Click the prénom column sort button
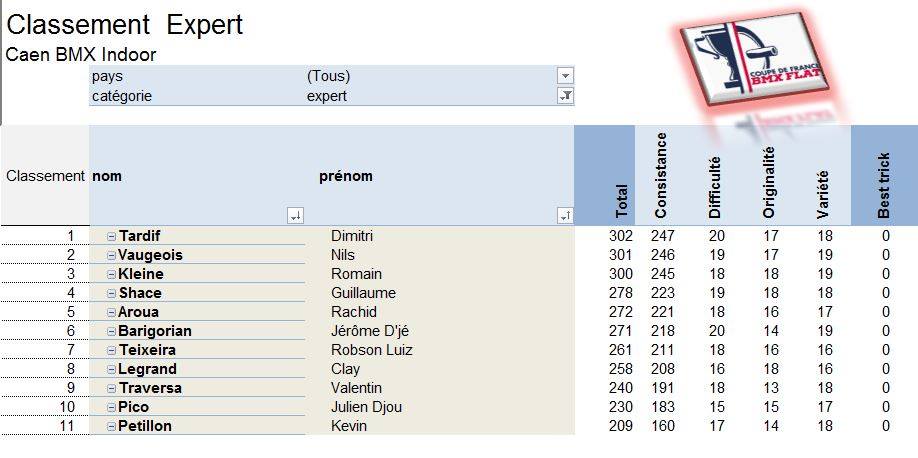Viewport: 918px width, 458px height. pyautogui.click(x=565, y=216)
